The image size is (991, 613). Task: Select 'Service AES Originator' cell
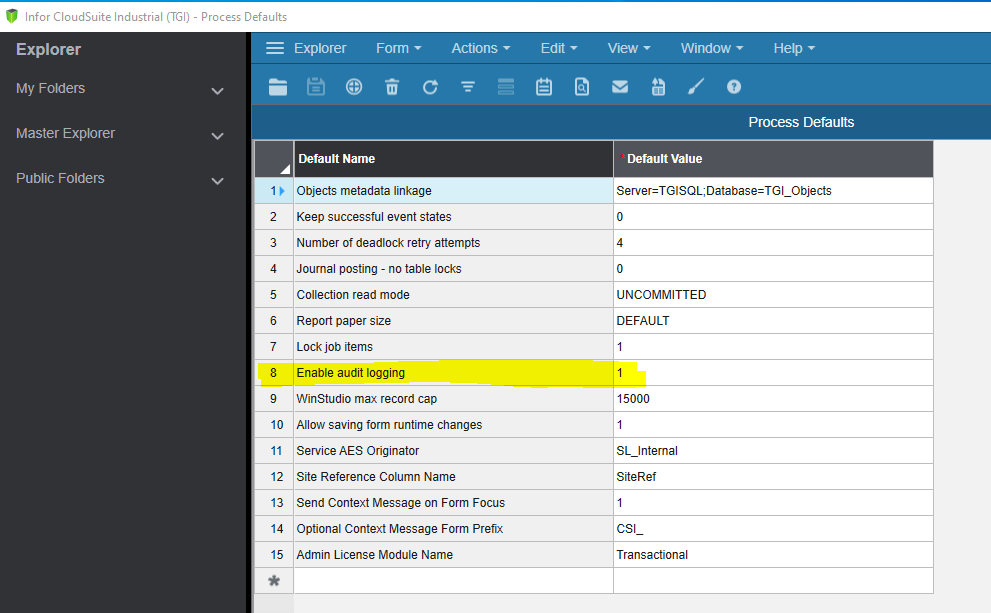click(453, 451)
